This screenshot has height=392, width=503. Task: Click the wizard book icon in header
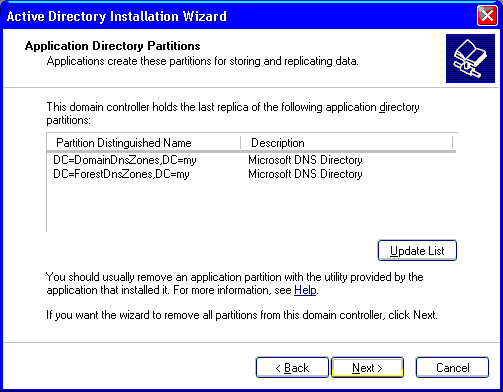click(x=470, y=58)
